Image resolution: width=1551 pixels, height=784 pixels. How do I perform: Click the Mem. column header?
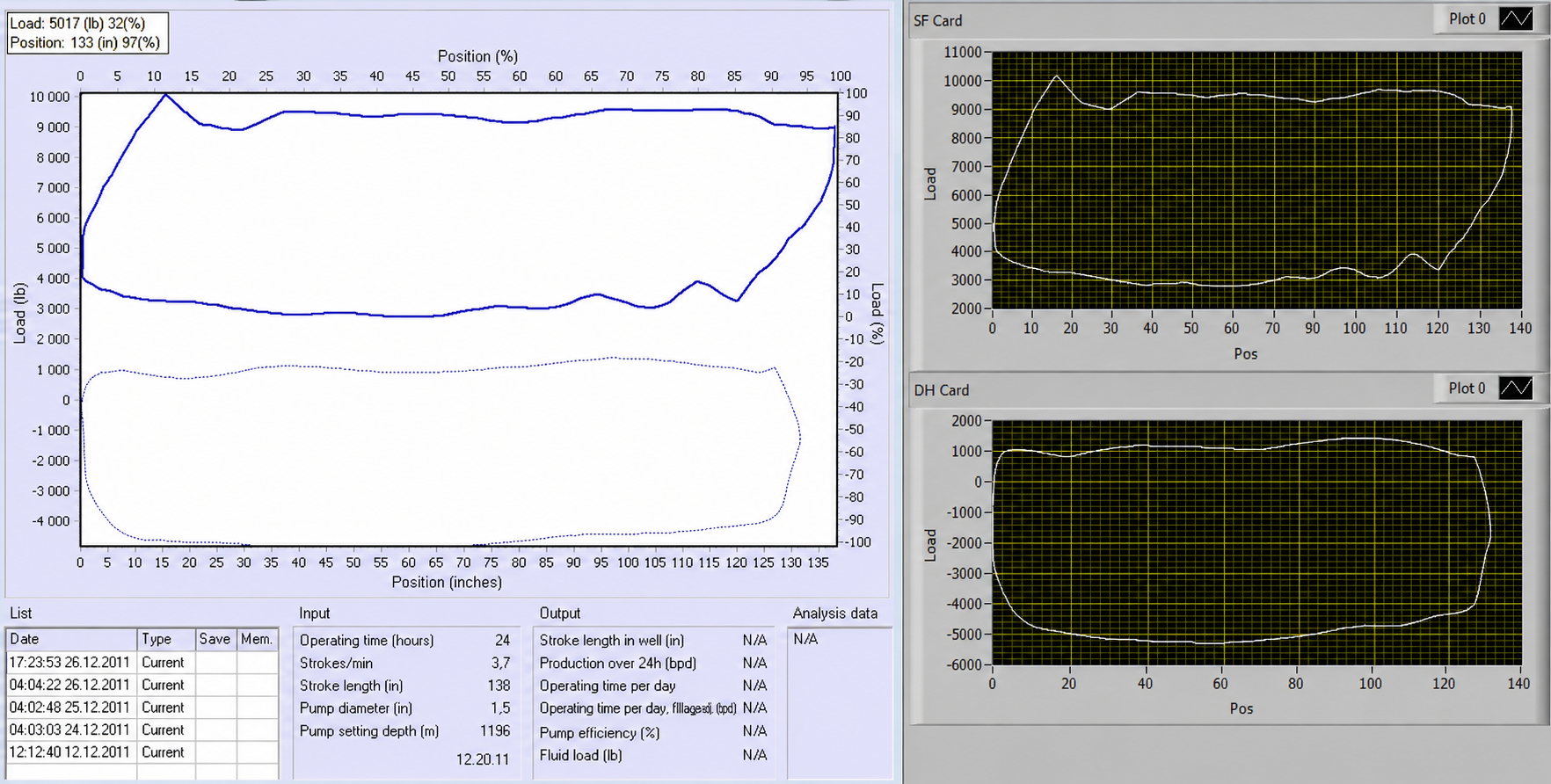pos(258,639)
